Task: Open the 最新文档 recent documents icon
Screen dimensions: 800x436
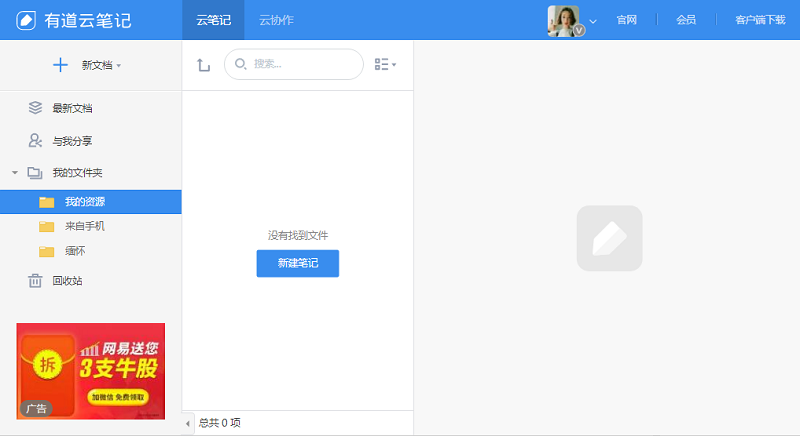Action: 36,108
